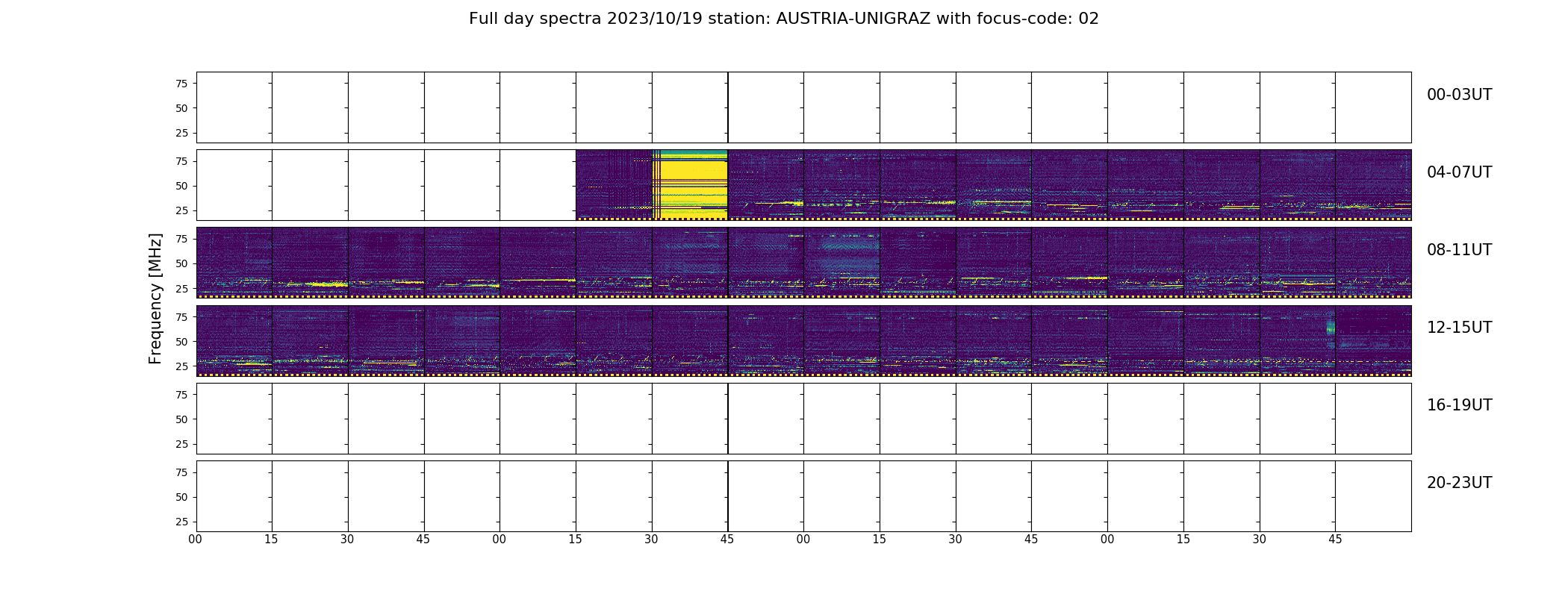Viewport: 1568px width, 597px height.
Task: Click the empty 16-19UT spectrum panel
Action: [803, 419]
